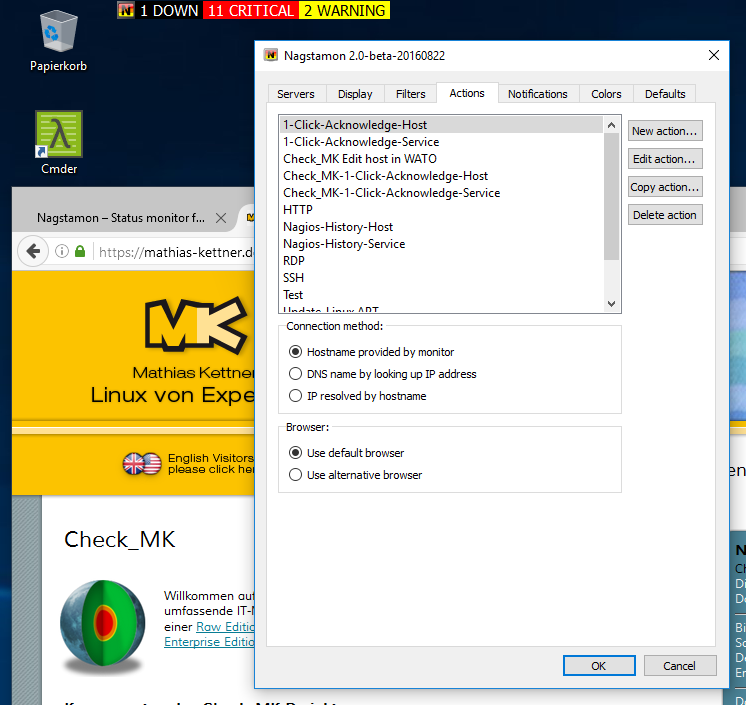The height and width of the screenshot is (705, 746).
Task: Click the Edit action... button
Action: pyautogui.click(x=665, y=159)
